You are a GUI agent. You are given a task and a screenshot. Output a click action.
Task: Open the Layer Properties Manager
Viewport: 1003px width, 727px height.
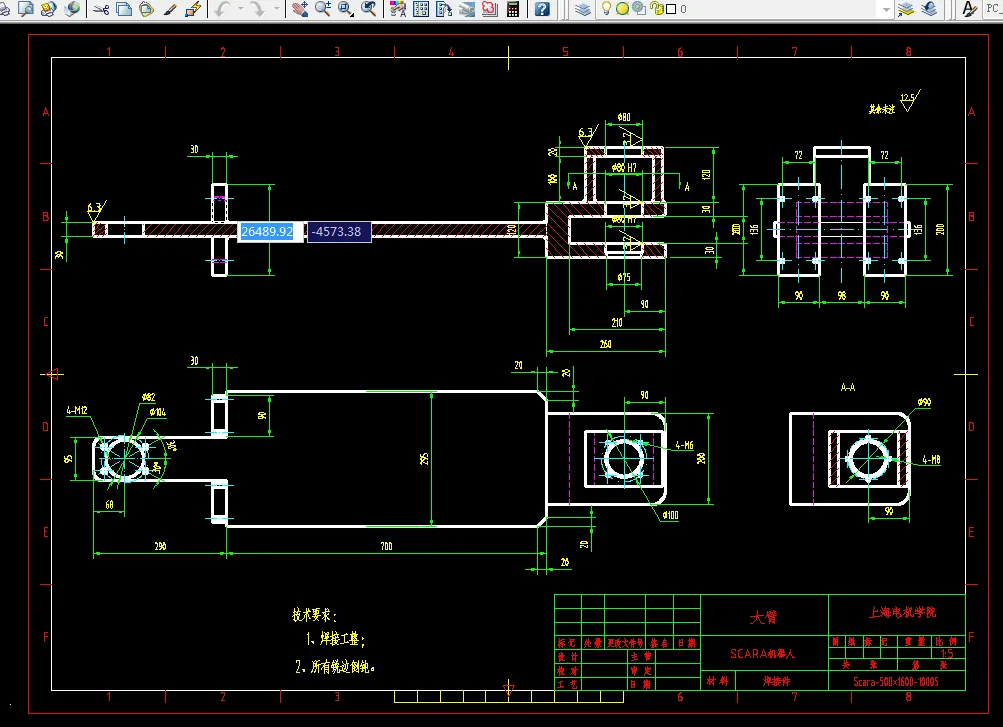(583, 9)
